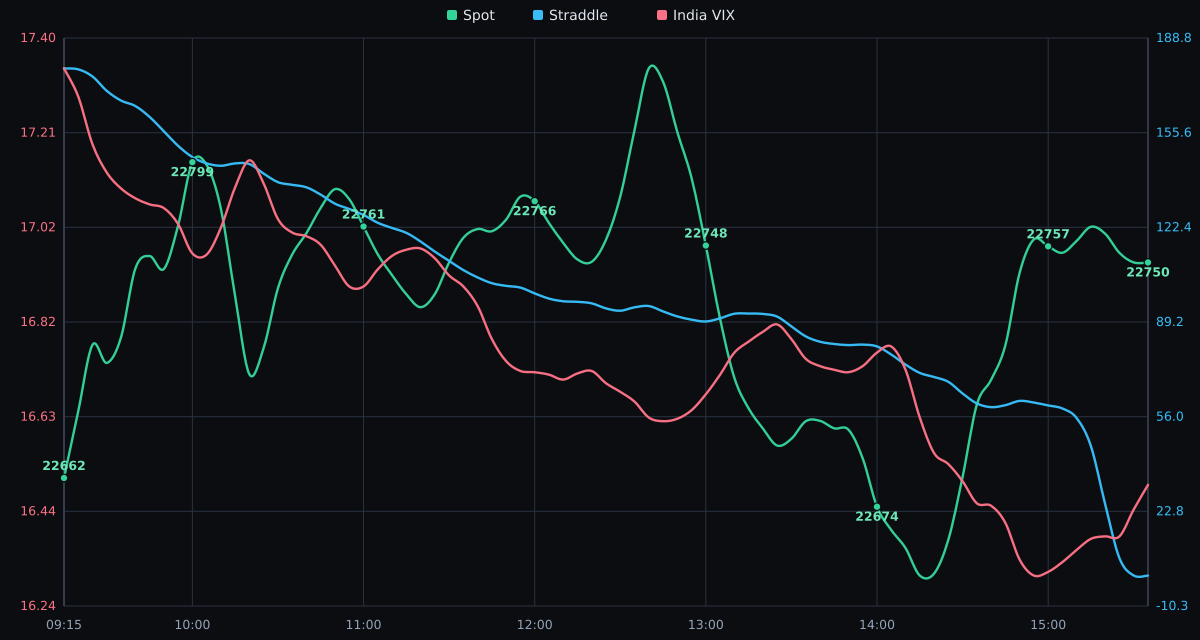Click the 89.2 straddle axis value
Image resolution: width=1200 pixels, height=640 pixels.
1170,322
